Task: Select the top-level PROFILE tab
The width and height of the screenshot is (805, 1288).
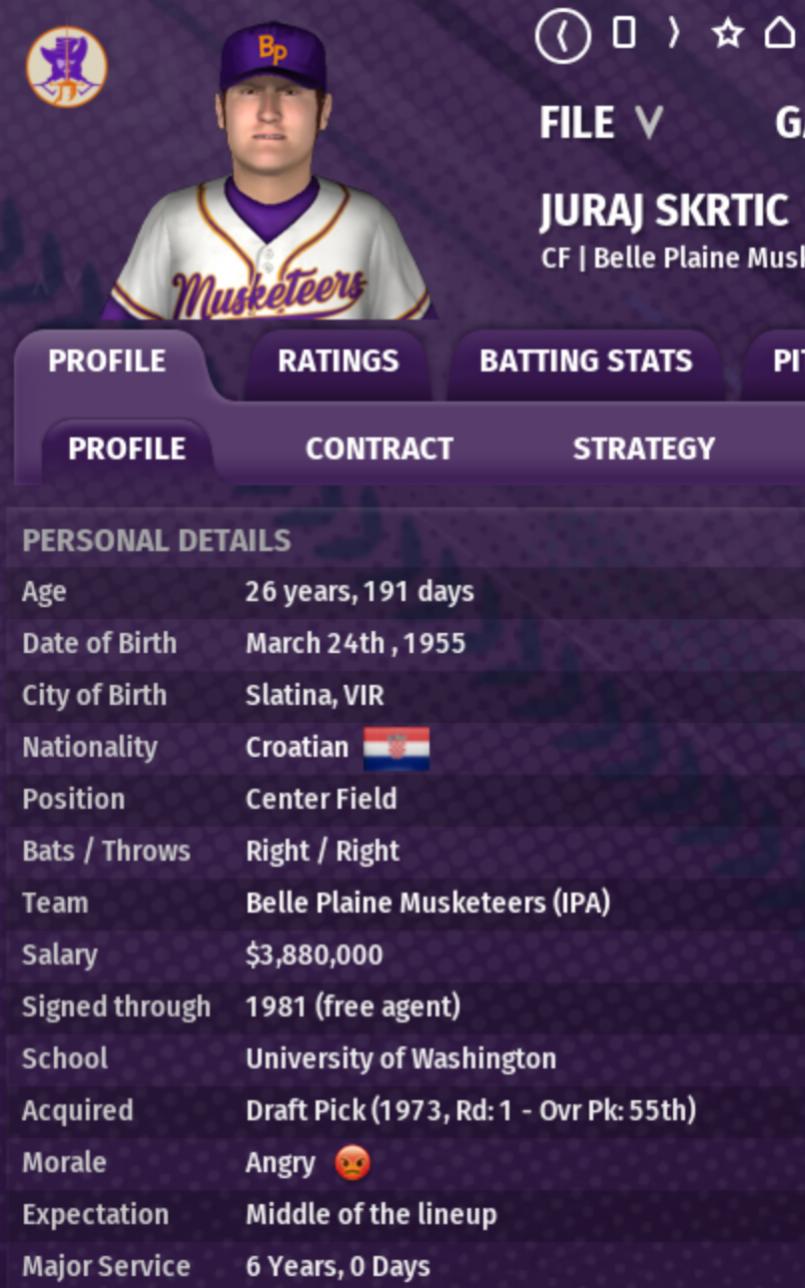Action: pos(107,361)
